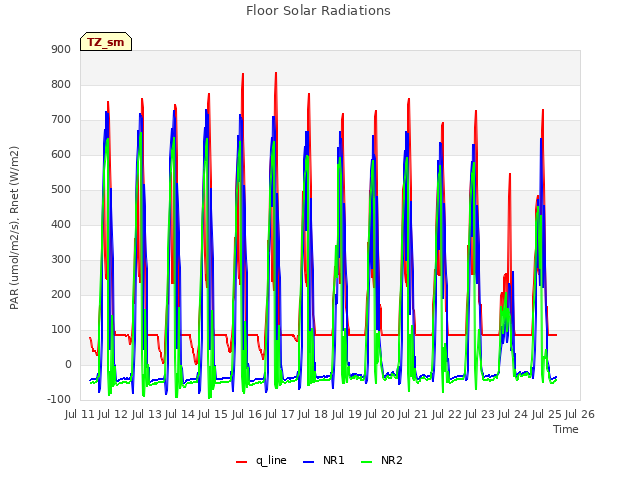Click the green NR2 legend swatch
This screenshot has height=480, width=640.
[x=367, y=462]
